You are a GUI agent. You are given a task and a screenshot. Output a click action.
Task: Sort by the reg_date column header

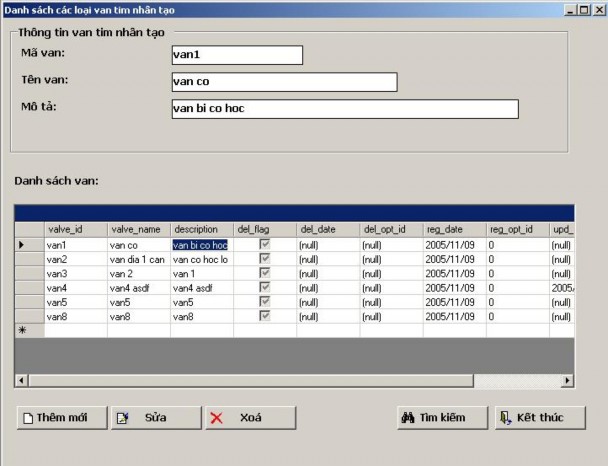tap(454, 229)
